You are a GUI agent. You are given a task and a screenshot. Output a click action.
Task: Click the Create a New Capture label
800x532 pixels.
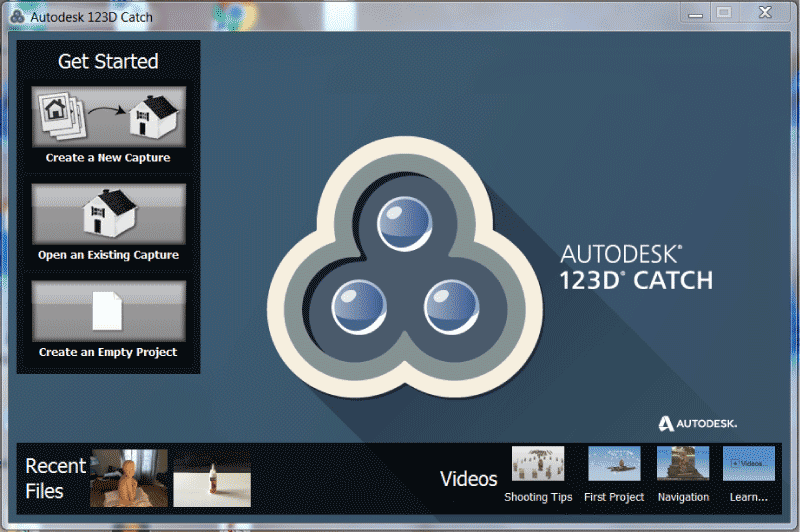point(108,158)
